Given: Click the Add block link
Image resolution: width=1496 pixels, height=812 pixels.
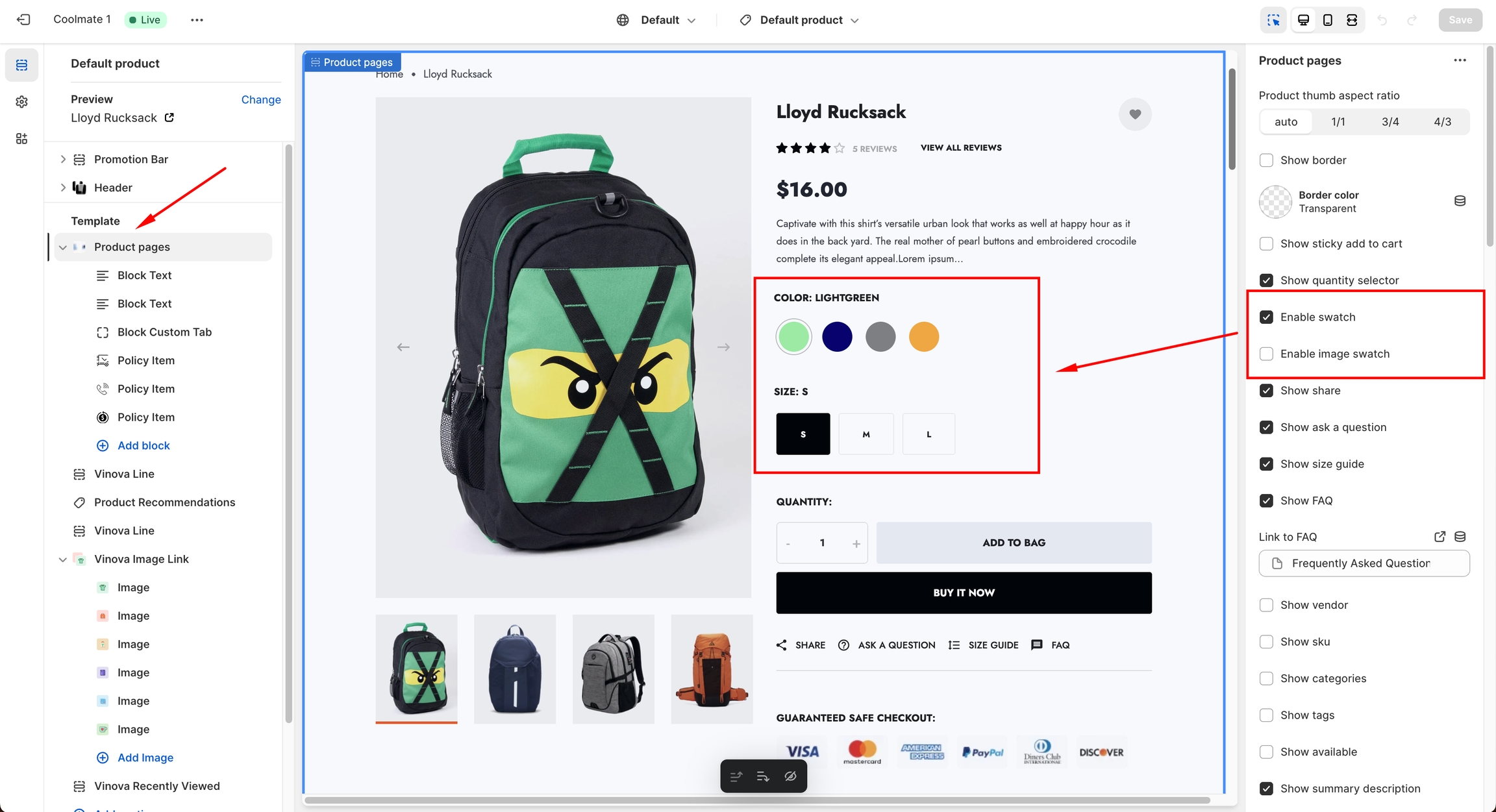Looking at the screenshot, I should coord(143,446).
